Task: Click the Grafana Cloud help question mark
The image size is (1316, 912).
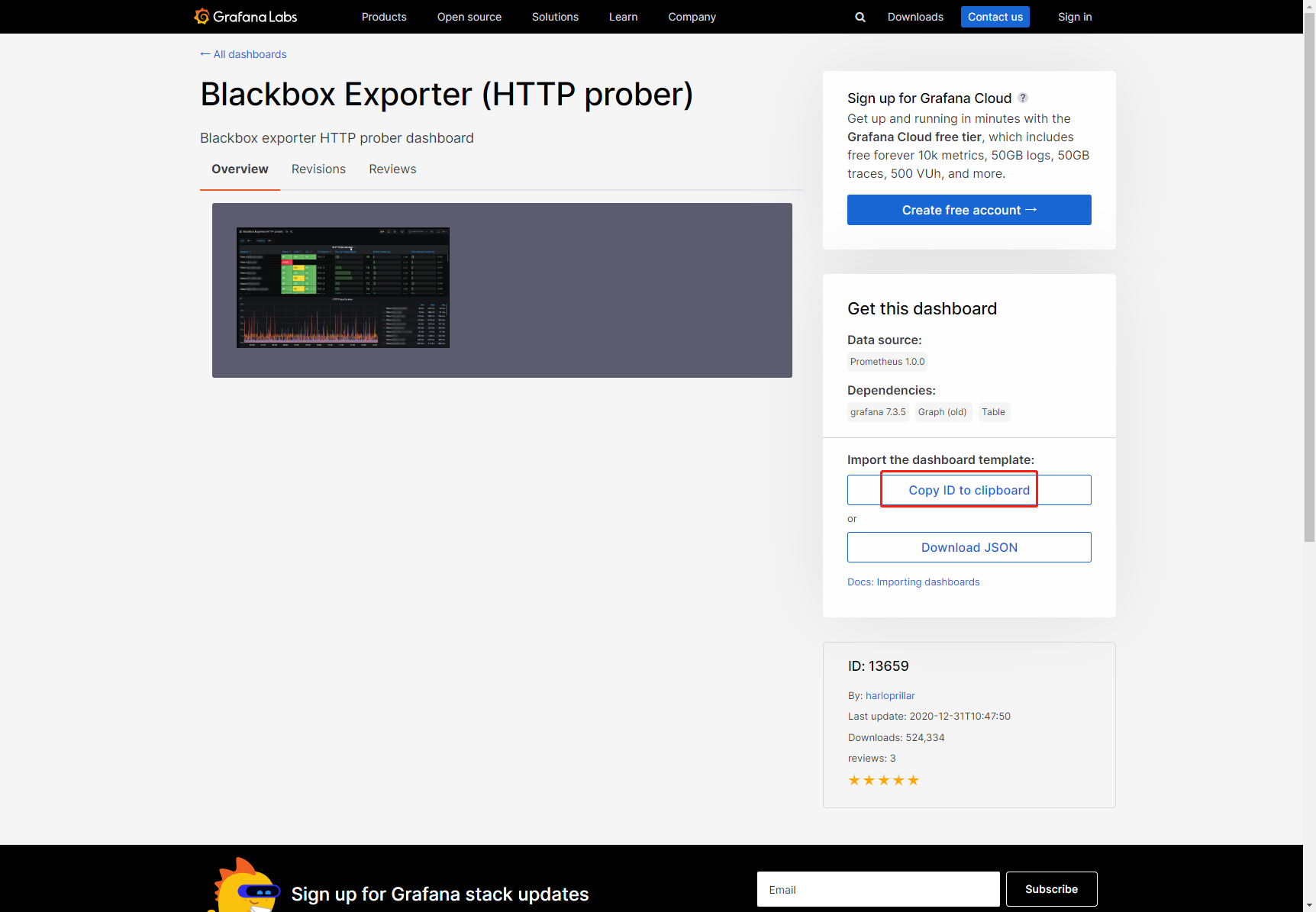Action: [1023, 98]
